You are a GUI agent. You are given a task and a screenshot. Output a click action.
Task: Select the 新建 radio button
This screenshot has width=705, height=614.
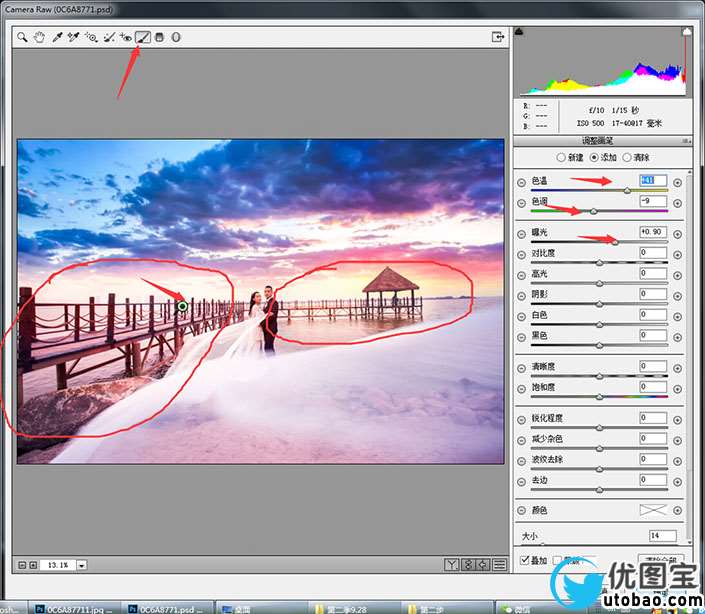[x=561, y=158]
